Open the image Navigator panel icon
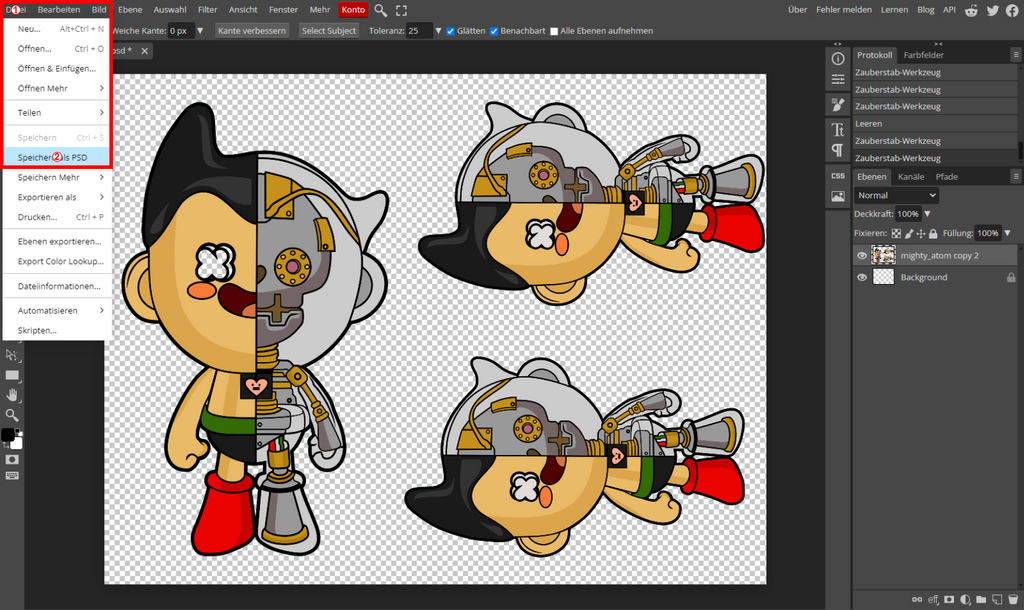Viewport: 1024px width, 610px height. coord(838,196)
